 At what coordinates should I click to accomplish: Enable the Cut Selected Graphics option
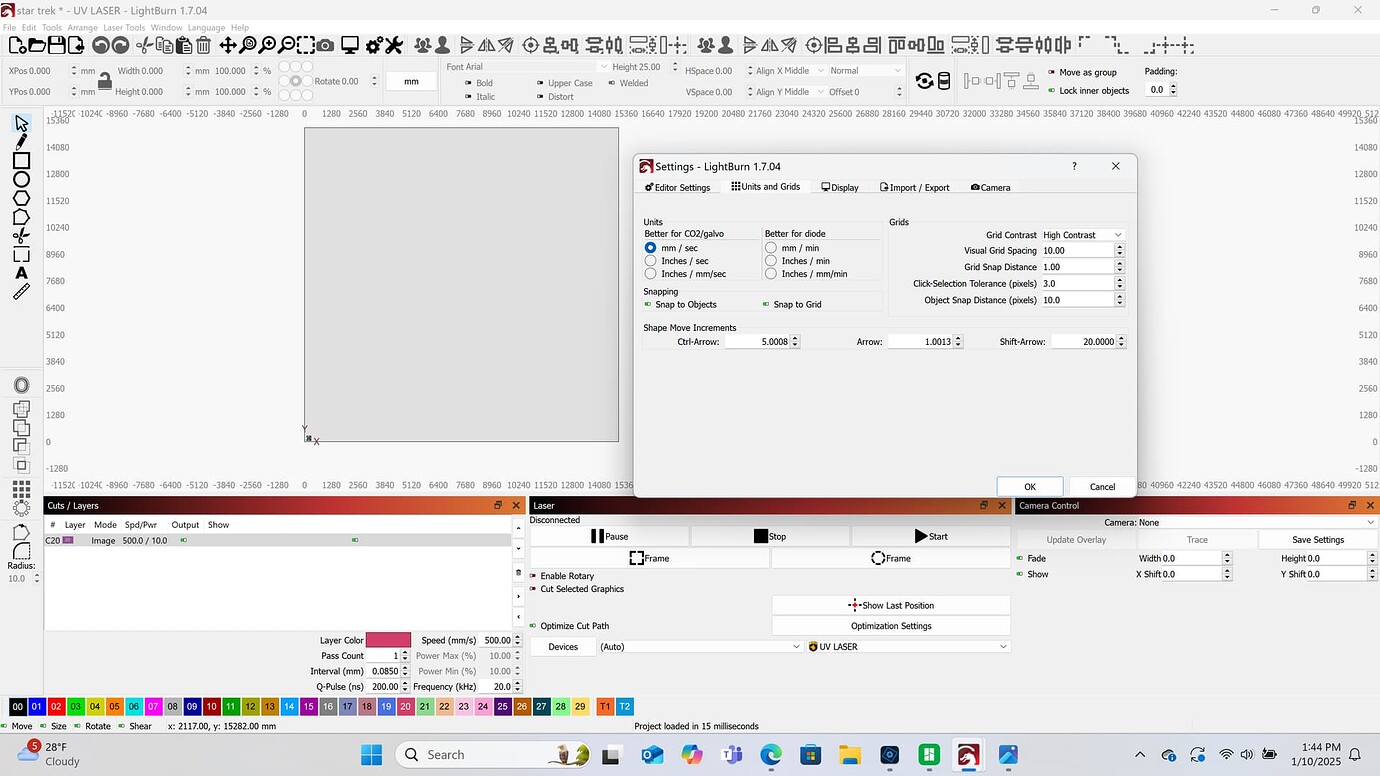[x=535, y=589]
